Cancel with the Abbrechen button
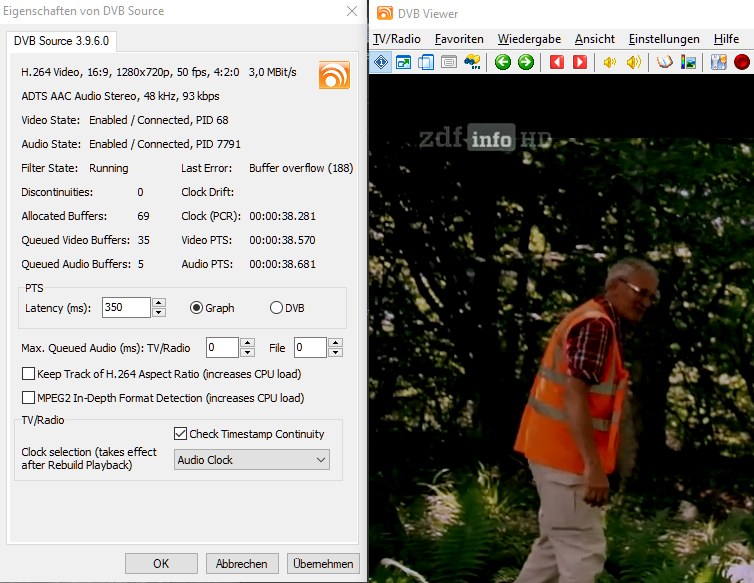The image size is (754, 583). [242, 563]
